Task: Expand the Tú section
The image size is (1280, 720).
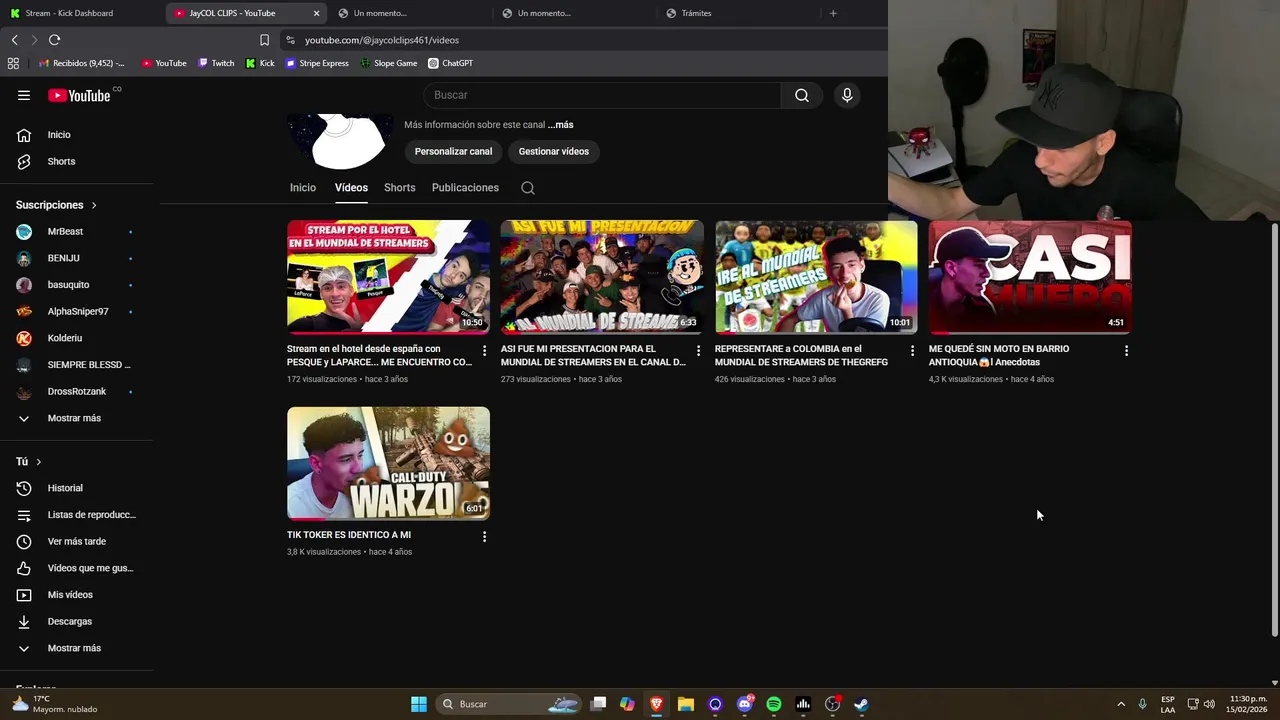Action: click(x=29, y=462)
